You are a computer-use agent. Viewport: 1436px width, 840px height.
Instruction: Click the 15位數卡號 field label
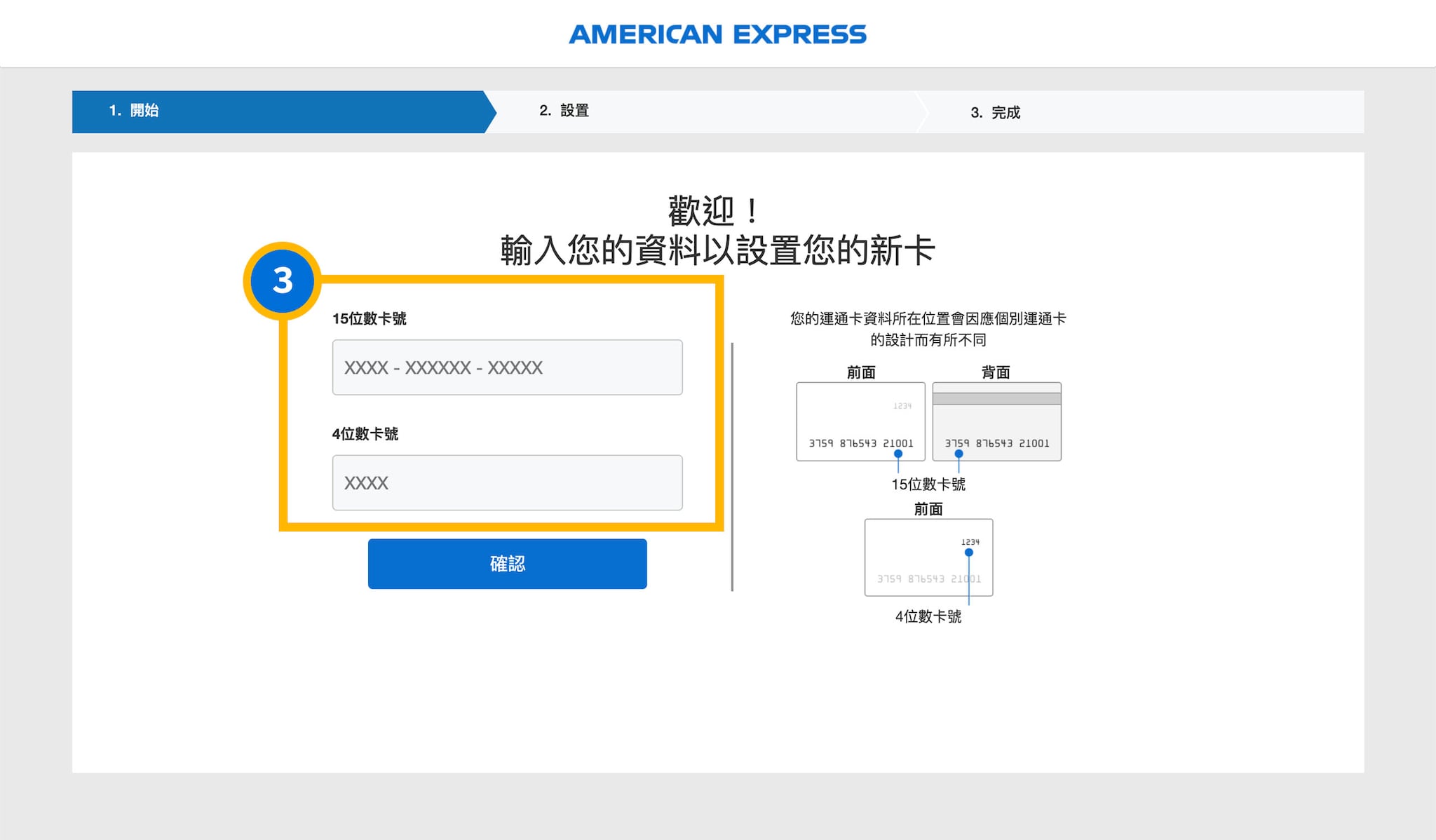[x=370, y=318]
